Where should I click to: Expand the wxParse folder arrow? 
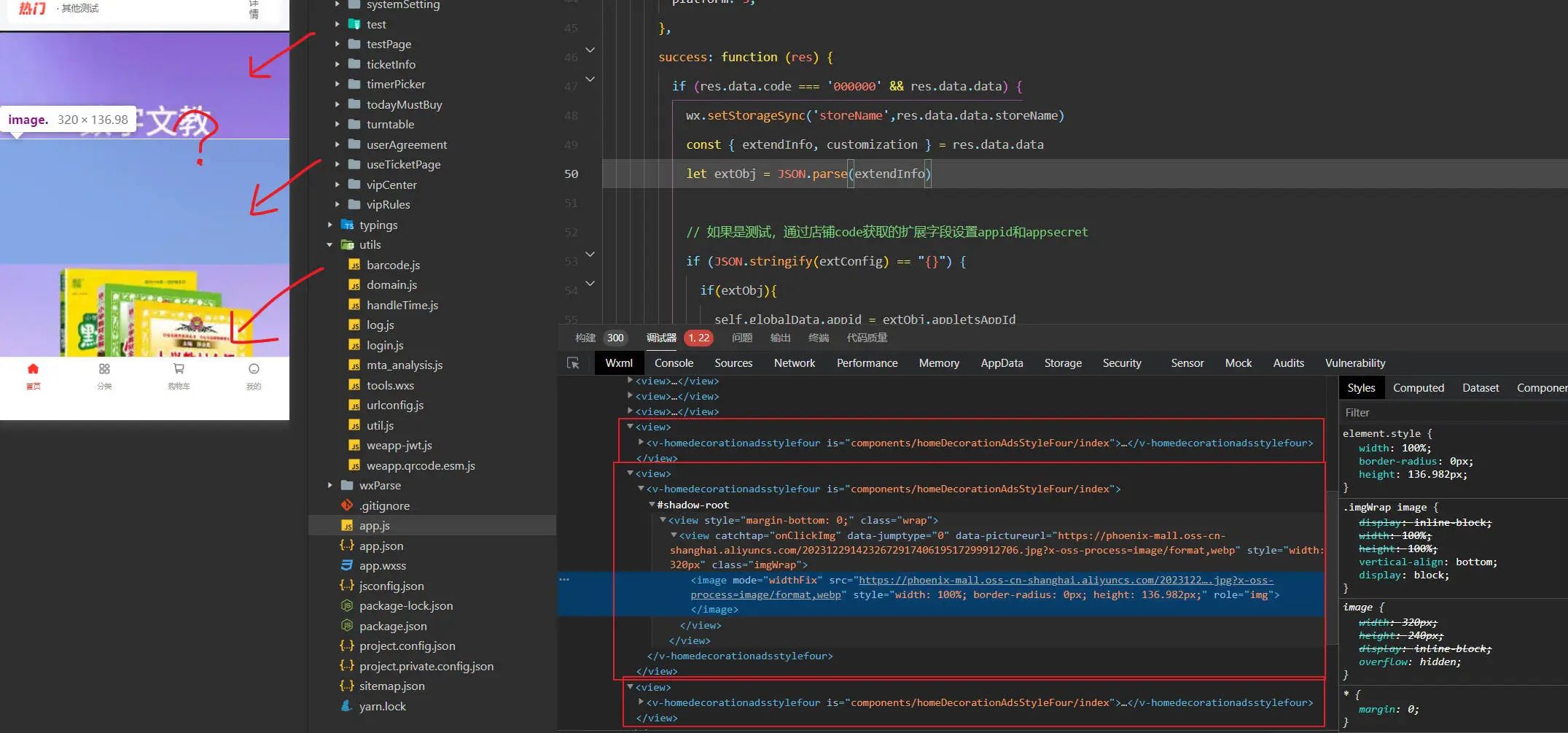pyautogui.click(x=329, y=485)
